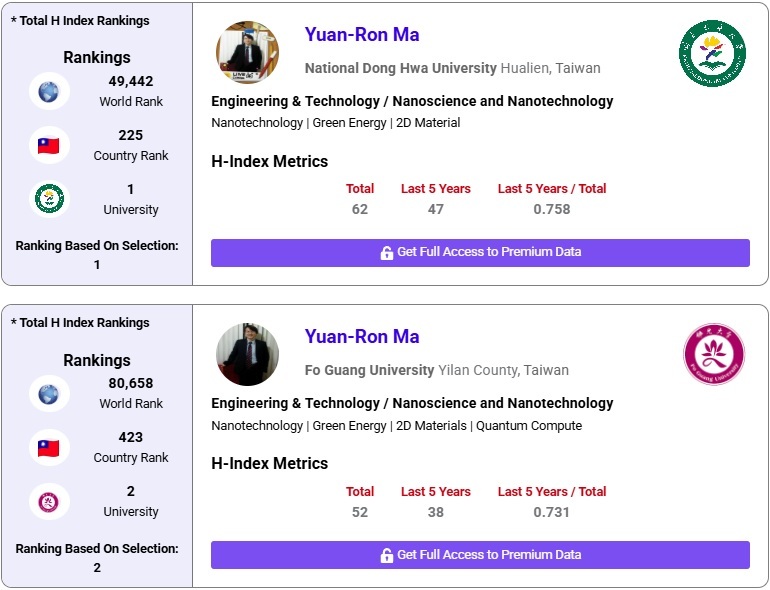This screenshot has height=590, width=770.
Task: Click Total H Index Rankings heading in second card
Action: tap(80, 323)
